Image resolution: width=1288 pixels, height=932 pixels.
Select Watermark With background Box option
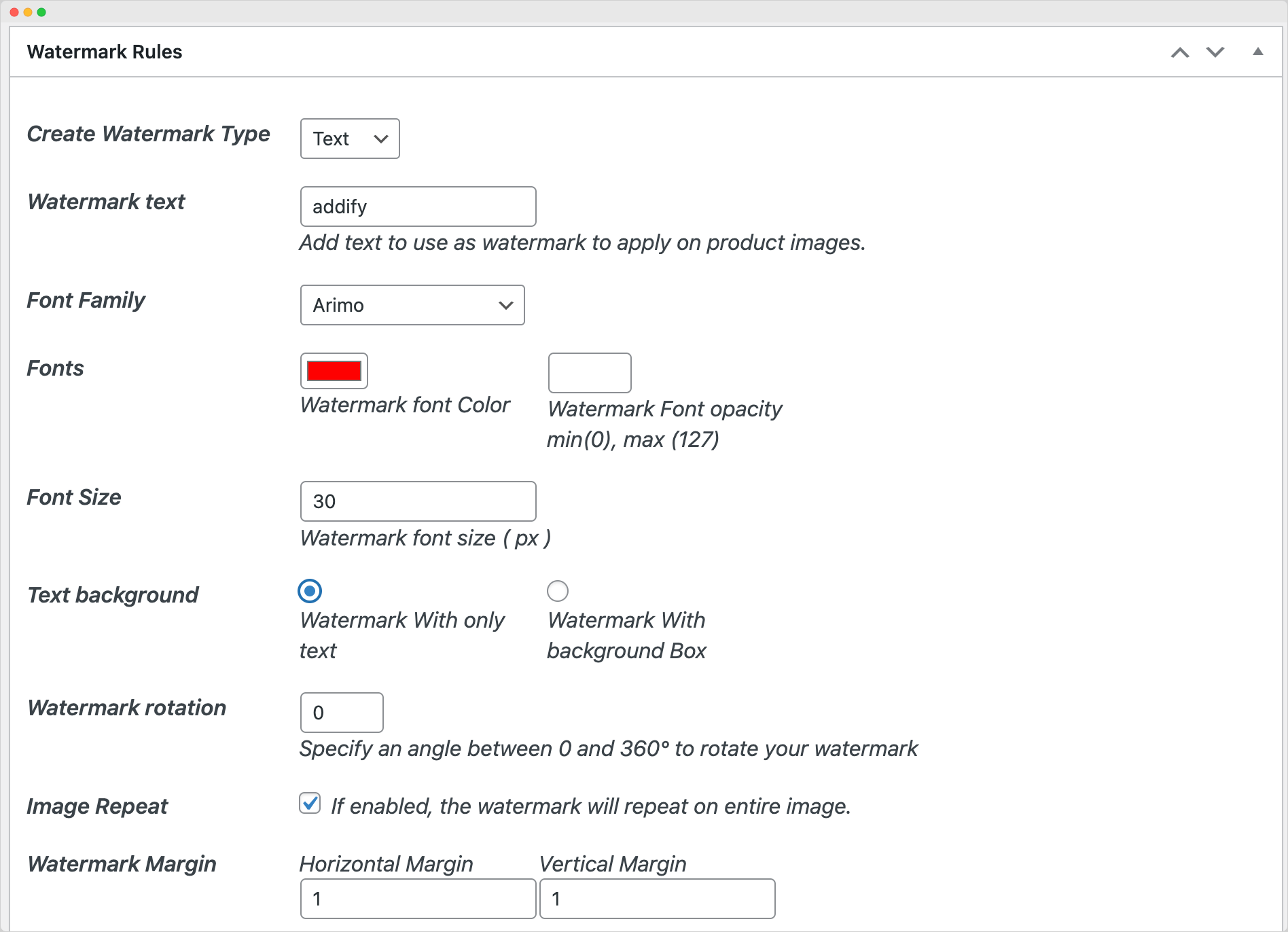[x=558, y=591]
